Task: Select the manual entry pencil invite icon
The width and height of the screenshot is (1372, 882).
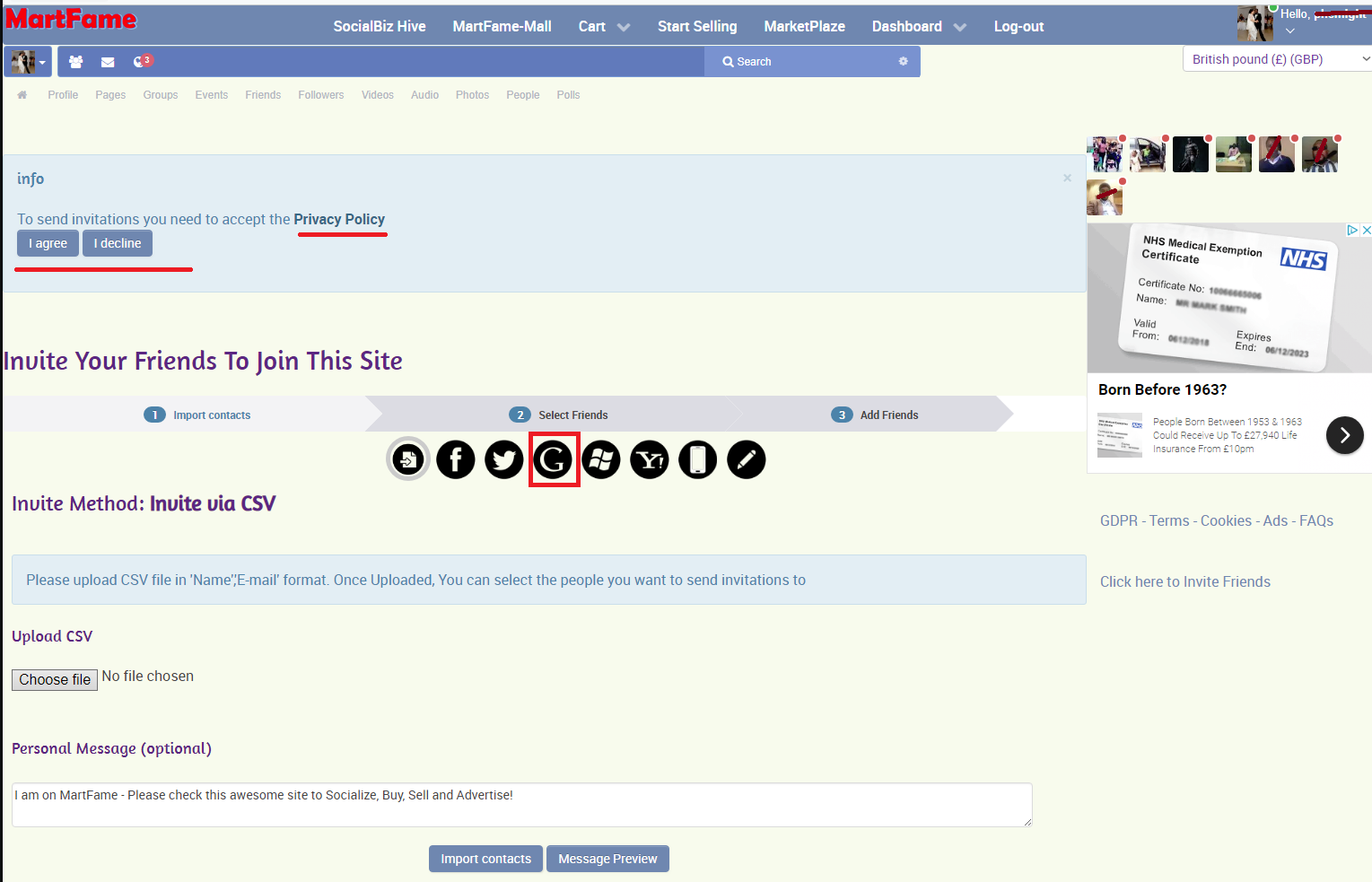Action: [x=746, y=458]
